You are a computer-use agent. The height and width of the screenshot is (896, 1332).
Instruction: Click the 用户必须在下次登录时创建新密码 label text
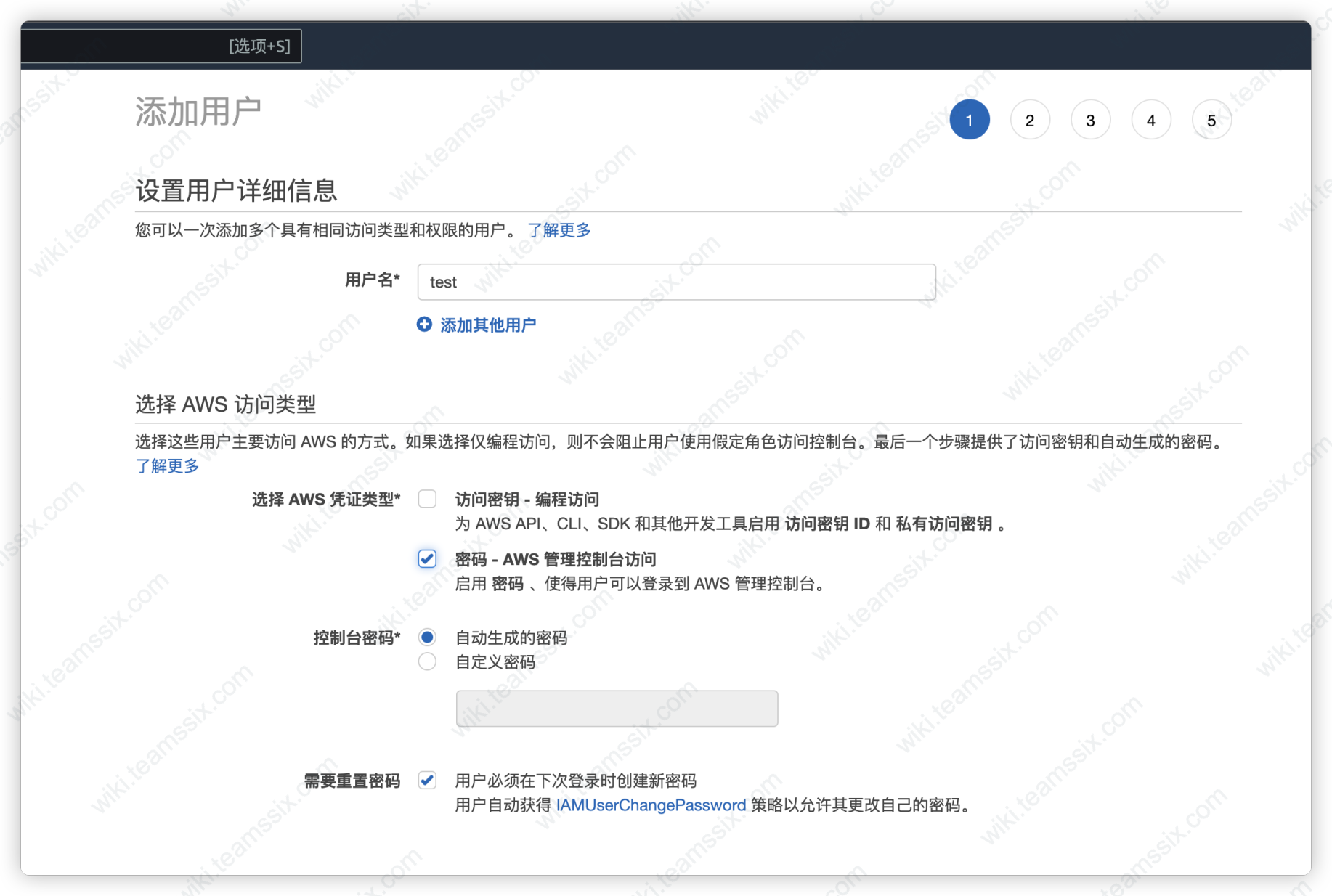(x=575, y=781)
